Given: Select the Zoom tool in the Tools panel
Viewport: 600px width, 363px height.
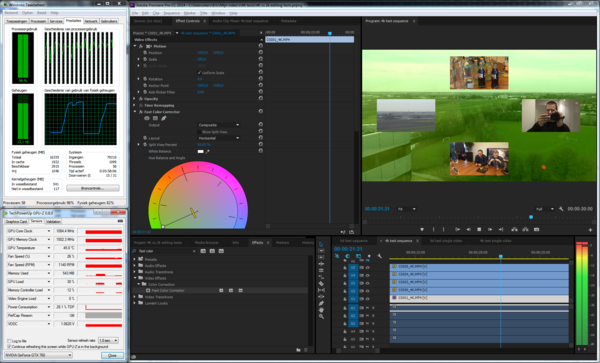Looking at the screenshot, I should (321, 316).
